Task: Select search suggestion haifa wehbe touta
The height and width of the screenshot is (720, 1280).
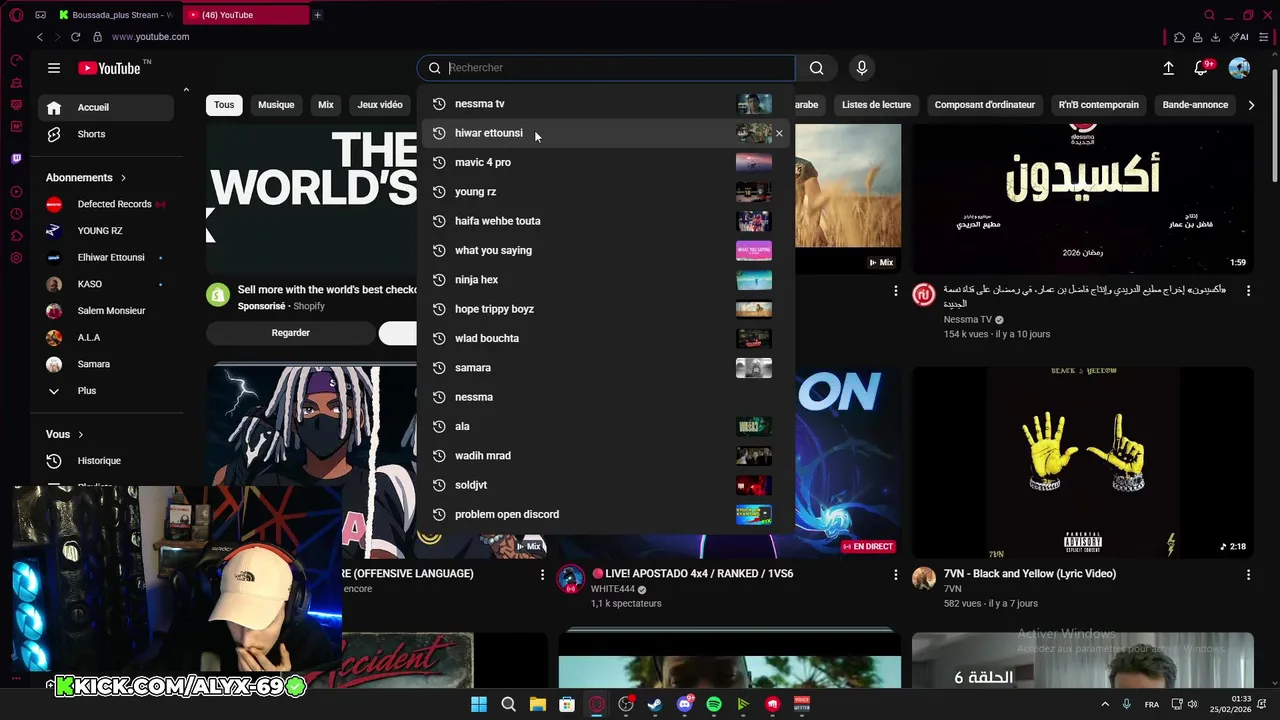Action: (606, 221)
